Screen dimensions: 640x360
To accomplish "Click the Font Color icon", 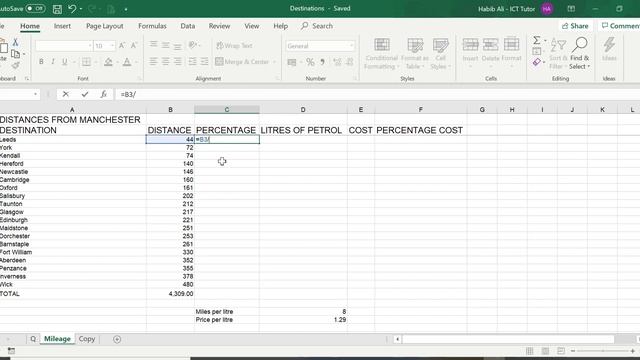I will [127, 62].
